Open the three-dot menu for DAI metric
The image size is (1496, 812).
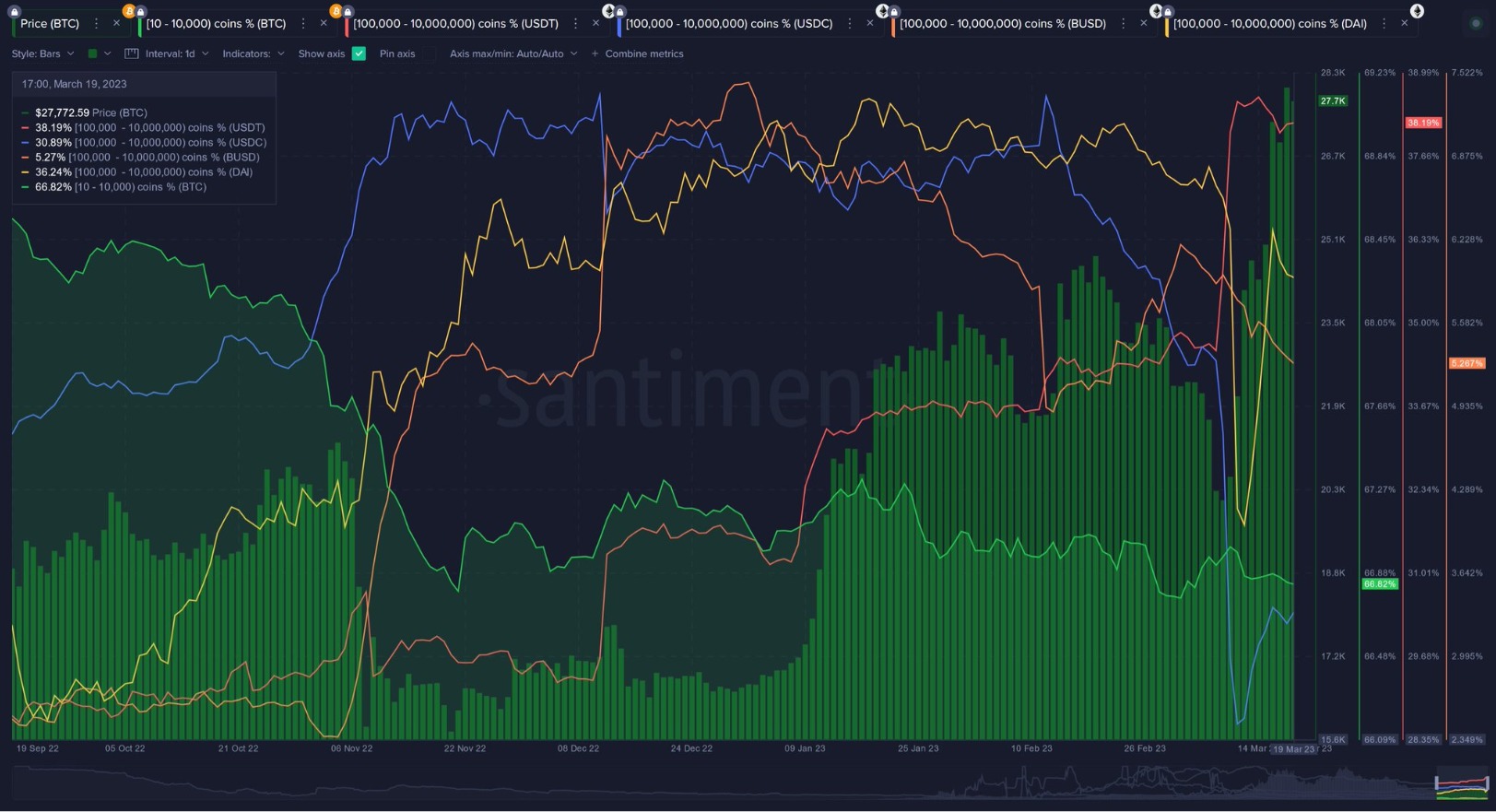(x=1384, y=24)
